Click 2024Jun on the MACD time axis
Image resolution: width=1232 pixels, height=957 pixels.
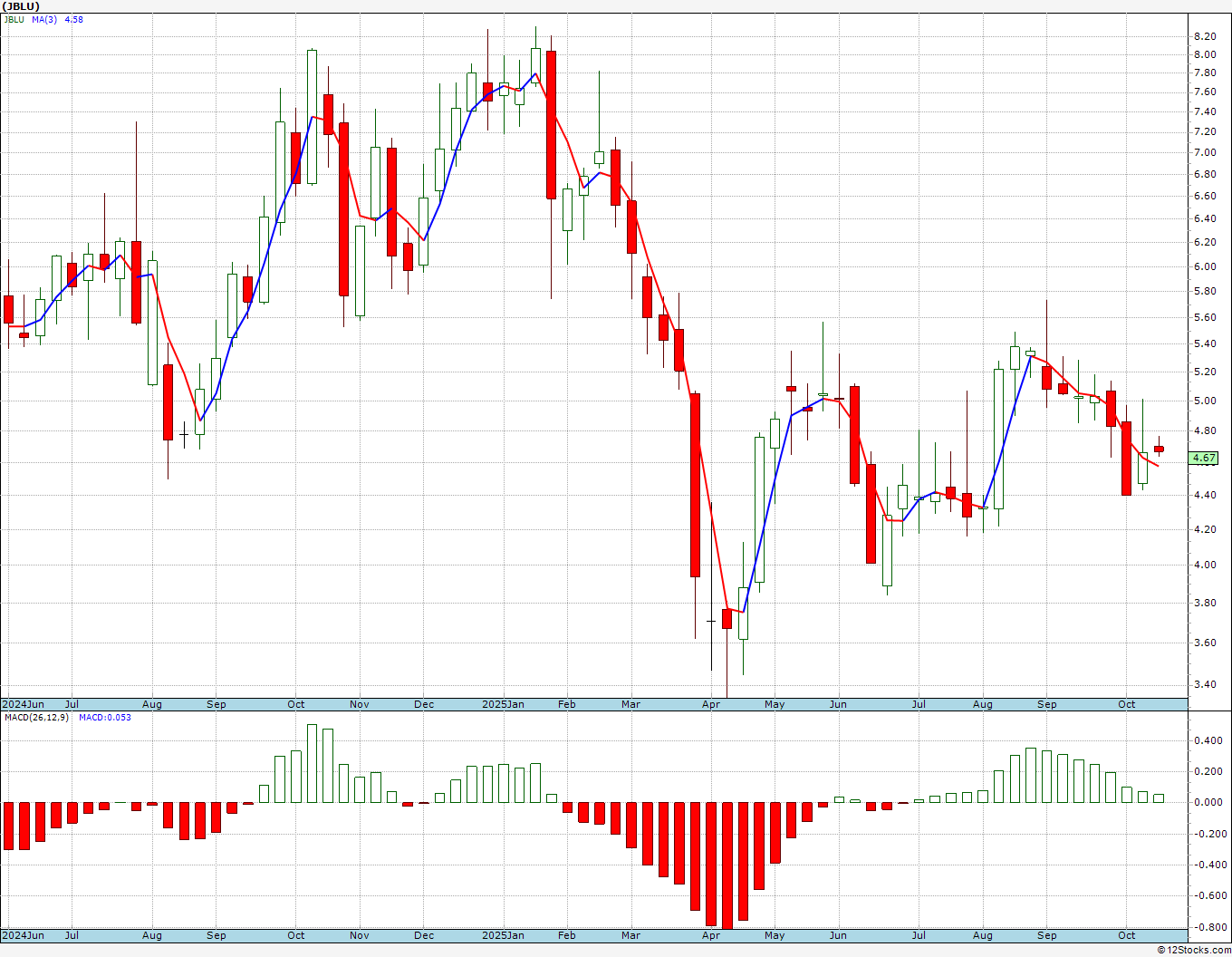pos(23,935)
